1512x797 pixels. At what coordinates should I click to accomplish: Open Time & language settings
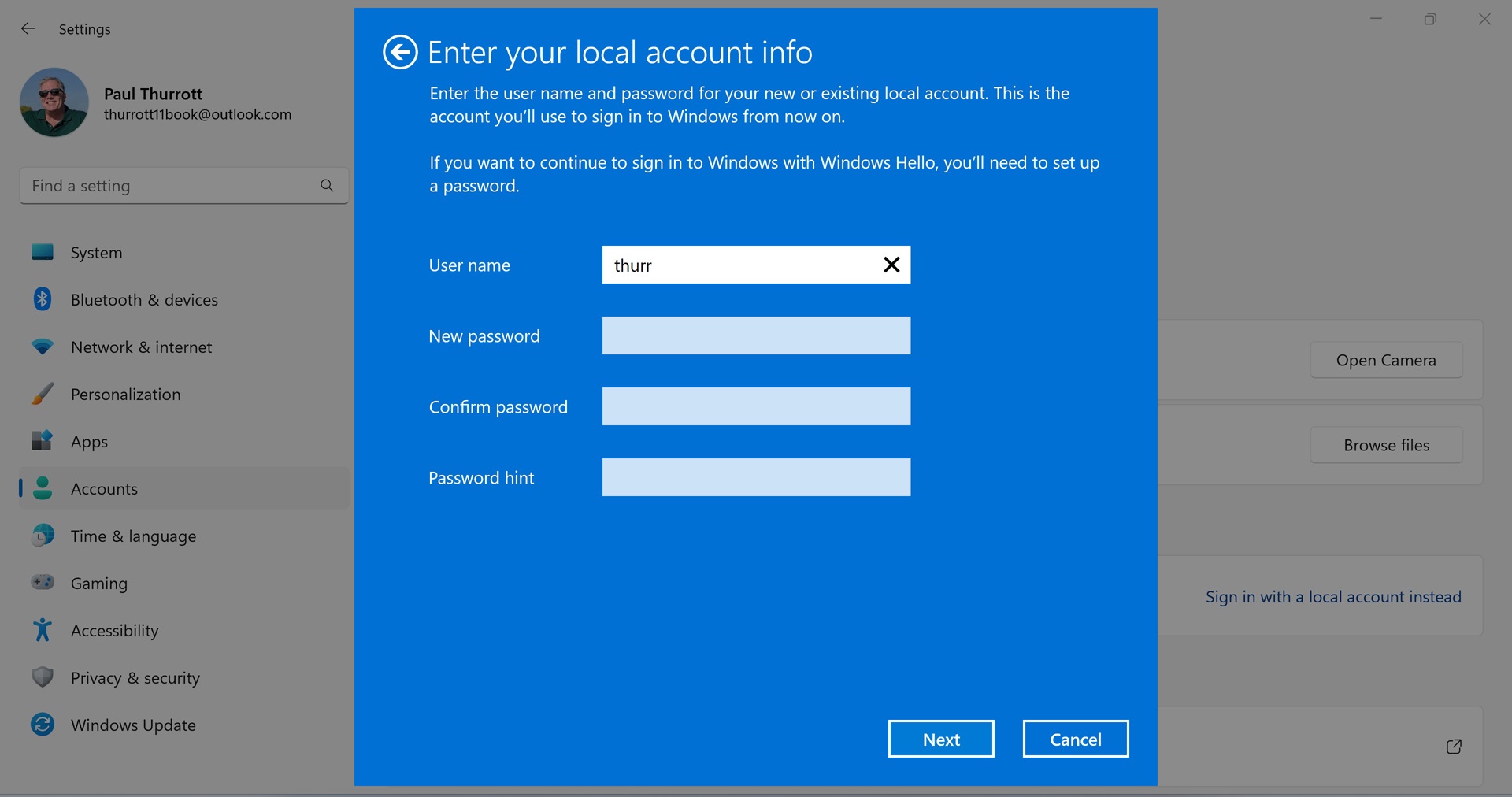click(x=133, y=536)
